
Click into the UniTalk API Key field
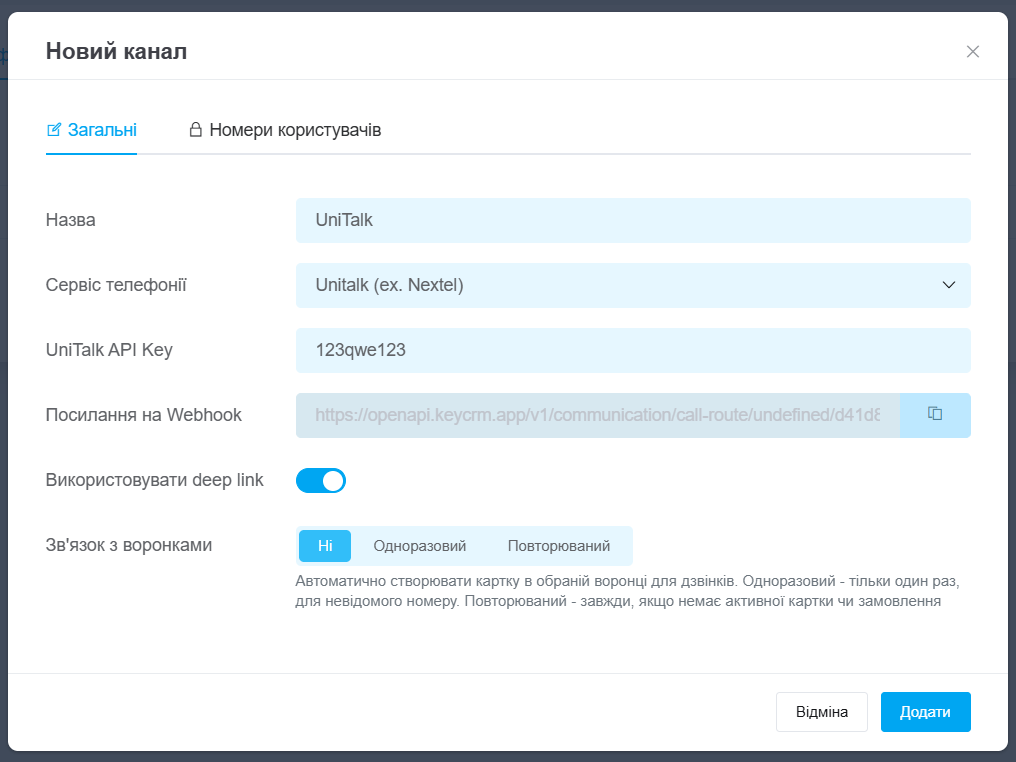[632, 350]
